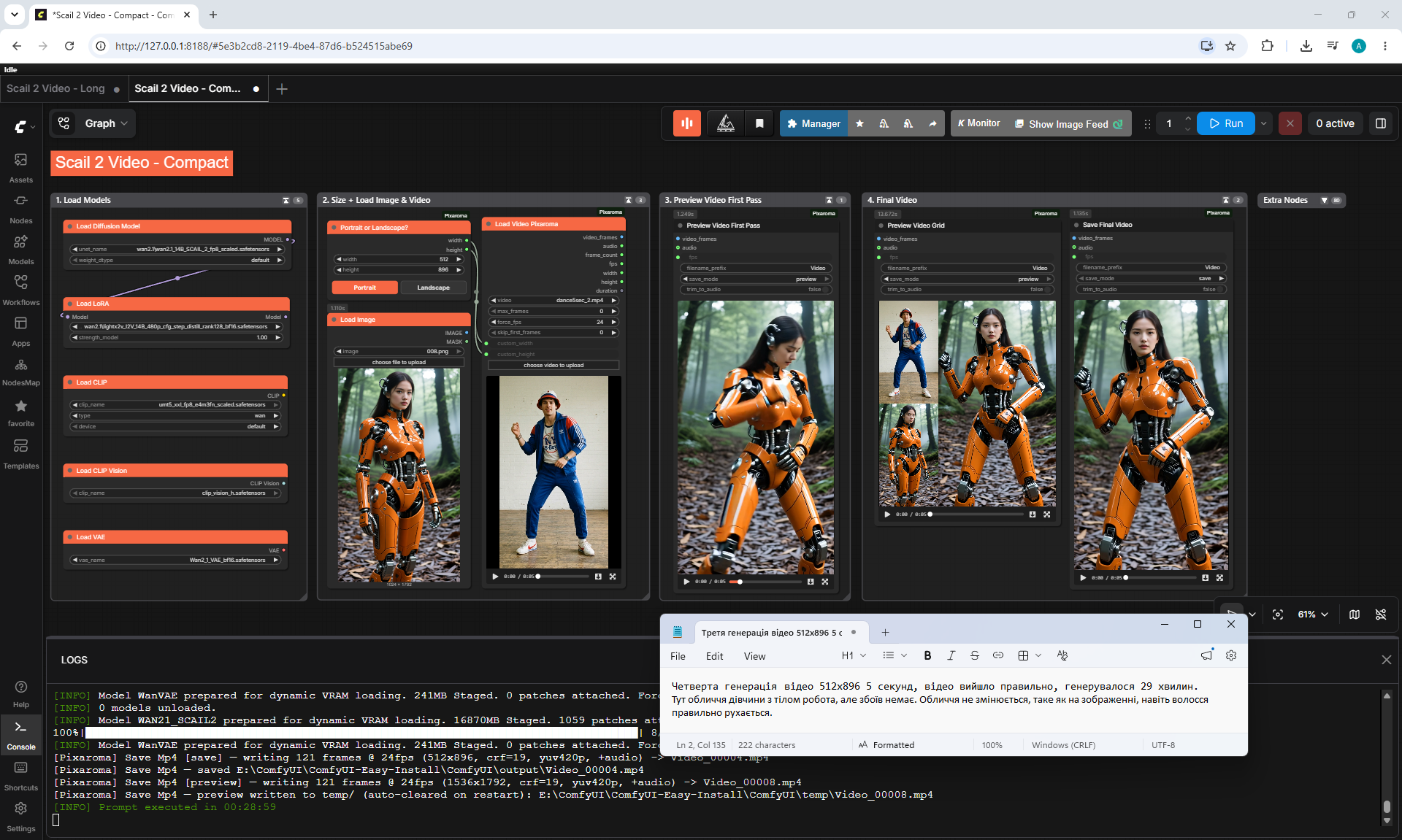The height and width of the screenshot is (840, 1402).
Task: Select Landscape orientation option
Action: pos(433,288)
